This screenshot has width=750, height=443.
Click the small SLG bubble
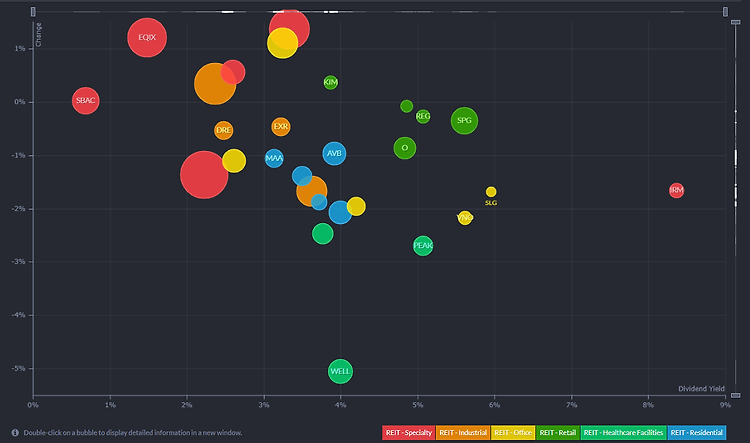[x=491, y=192]
